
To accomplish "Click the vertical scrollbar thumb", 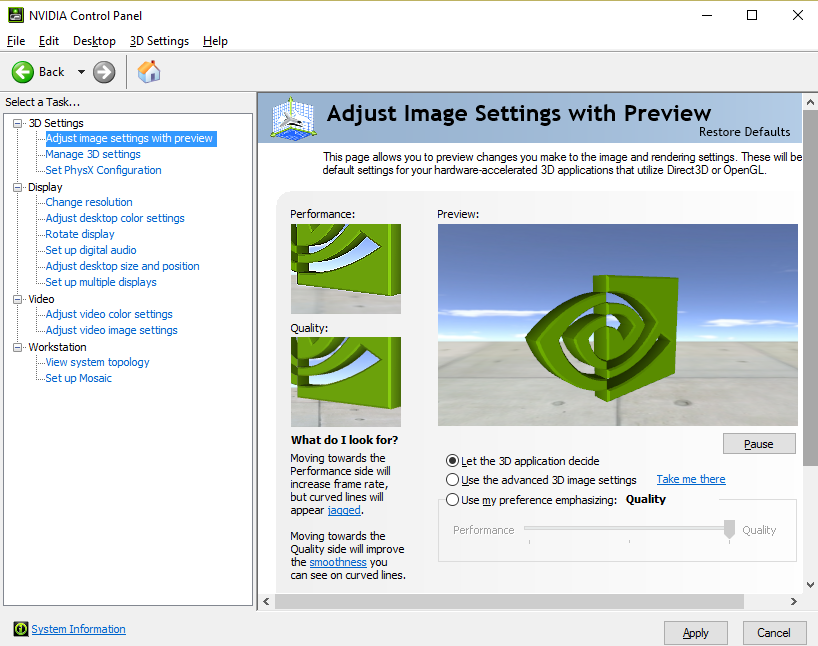I will [810, 288].
